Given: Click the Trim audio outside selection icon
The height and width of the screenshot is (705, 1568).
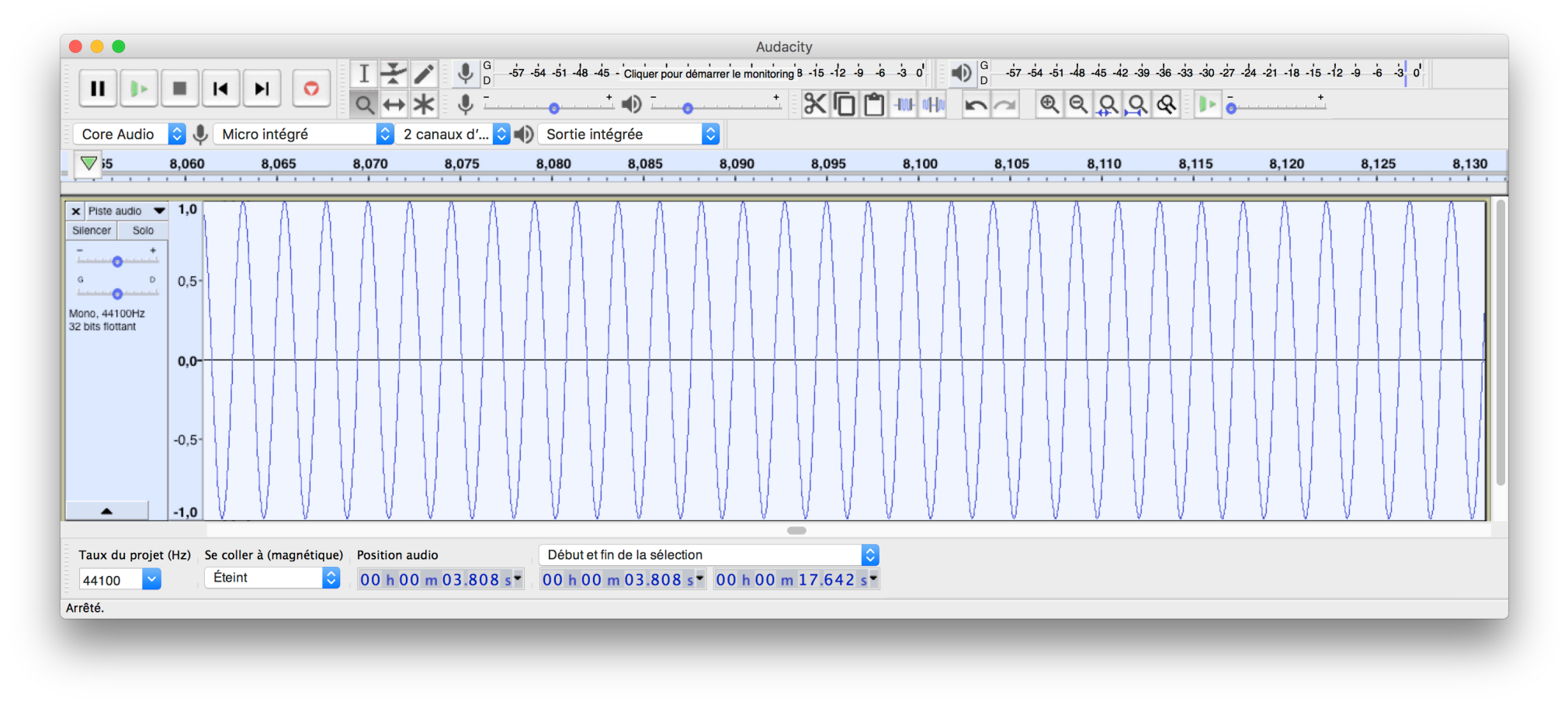Looking at the screenshot, I should click(904, 104).
